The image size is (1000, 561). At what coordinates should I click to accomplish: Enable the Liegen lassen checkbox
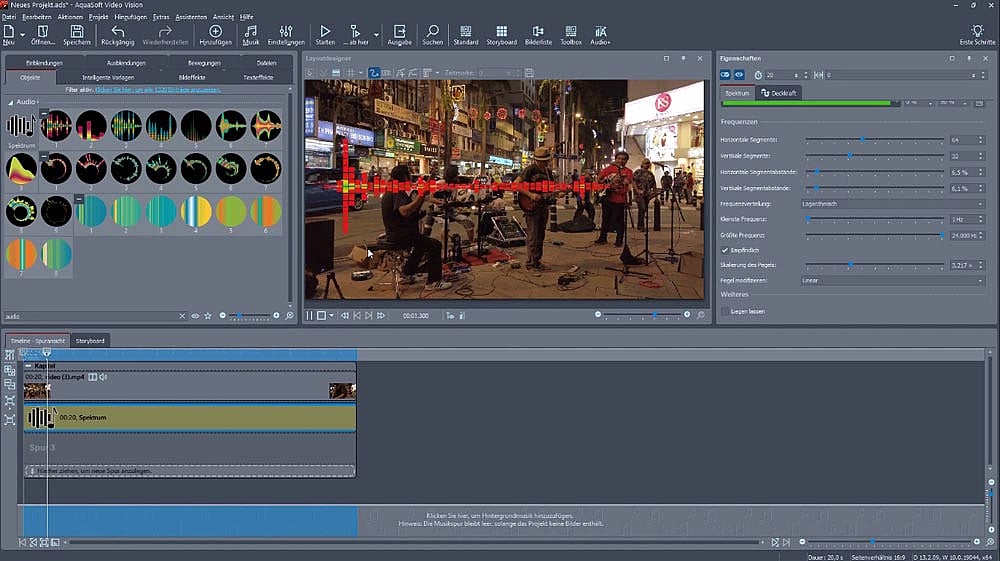coord(725,312)
